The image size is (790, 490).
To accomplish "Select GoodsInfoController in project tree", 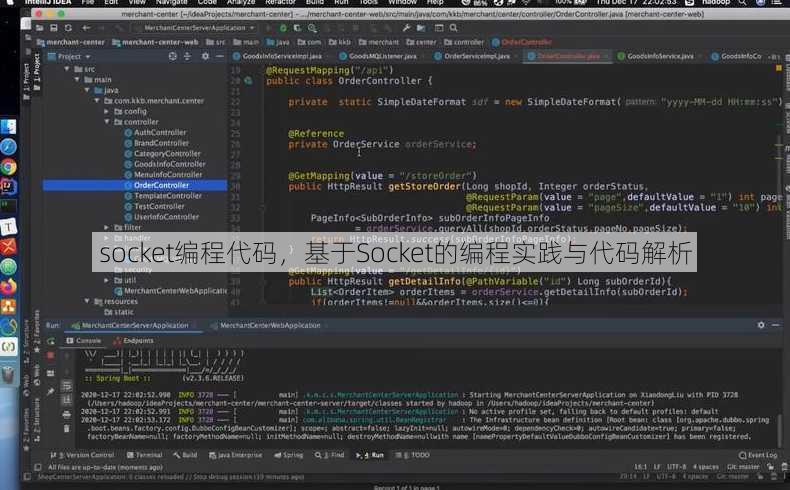I will tap(165, 164).
